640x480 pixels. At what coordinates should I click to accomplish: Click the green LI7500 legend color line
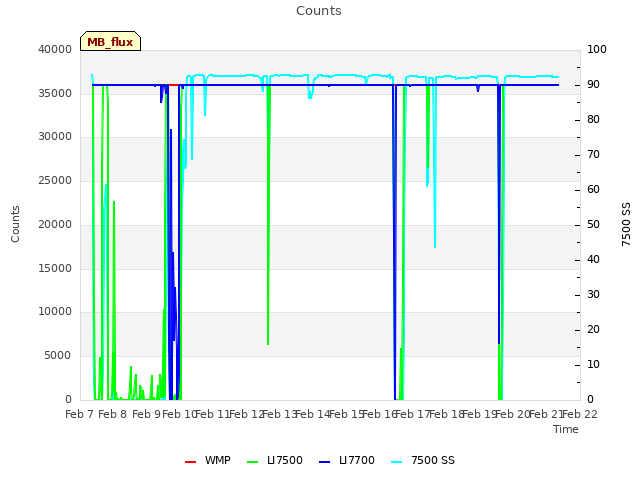coord(253,462)
